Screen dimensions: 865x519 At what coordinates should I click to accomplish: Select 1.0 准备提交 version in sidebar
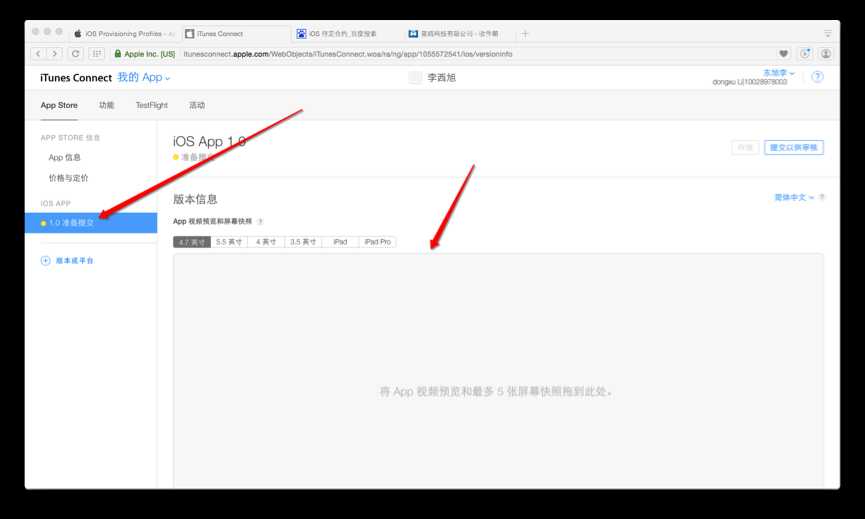pyautogui.click(x=91, y=223)
